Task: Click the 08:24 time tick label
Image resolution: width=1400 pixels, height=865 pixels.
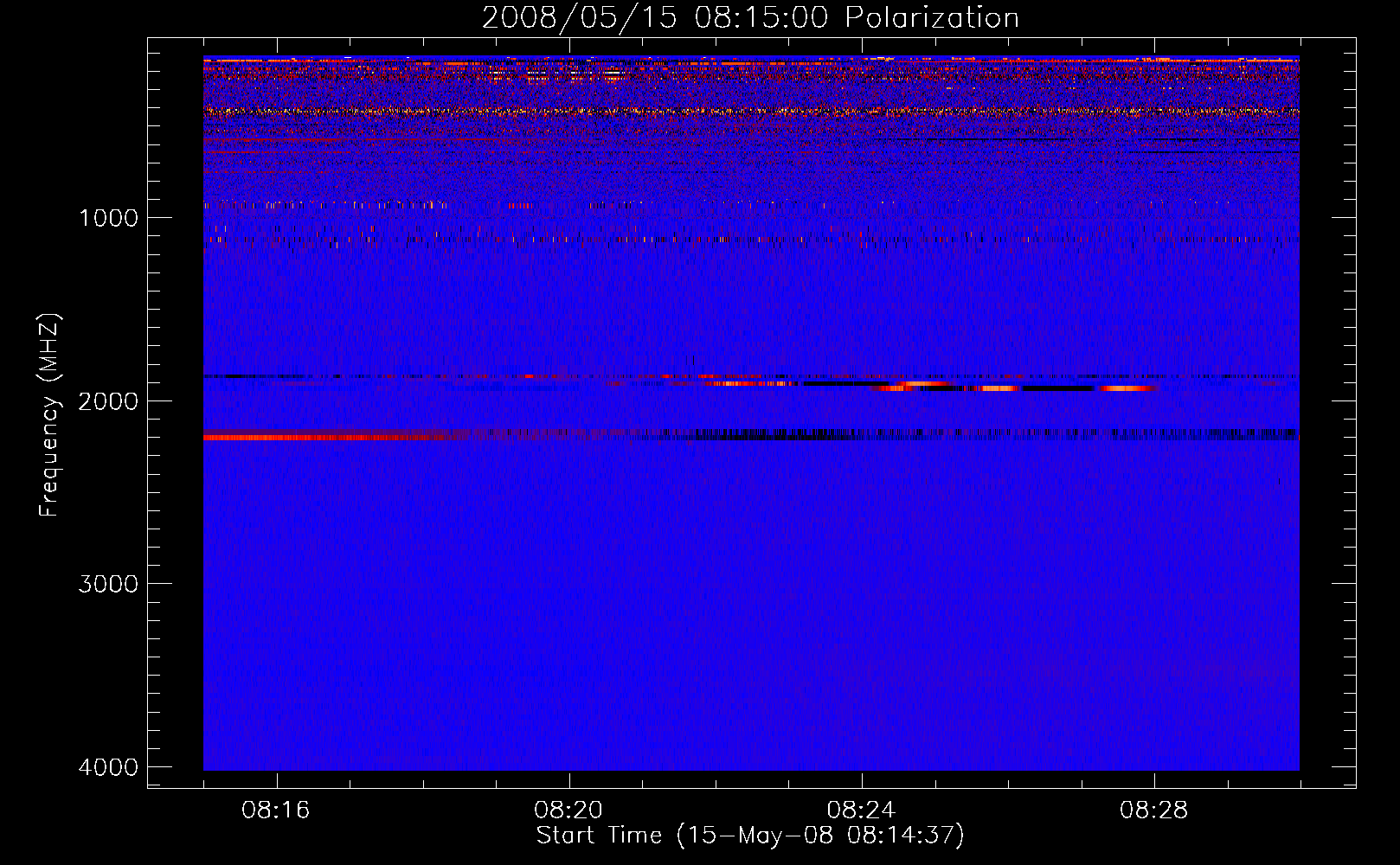Action: (x=862, y=811)
